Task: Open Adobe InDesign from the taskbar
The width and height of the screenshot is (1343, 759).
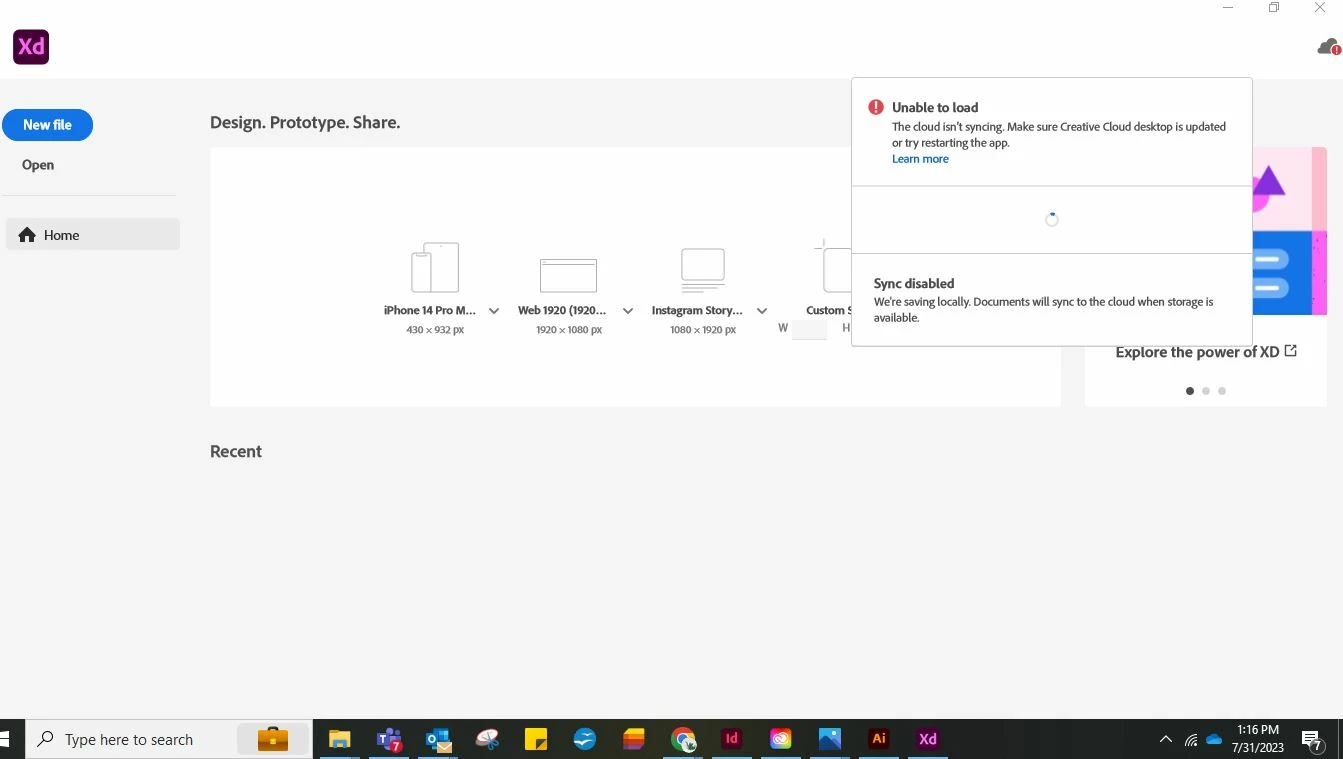Action: pos(732,739)
